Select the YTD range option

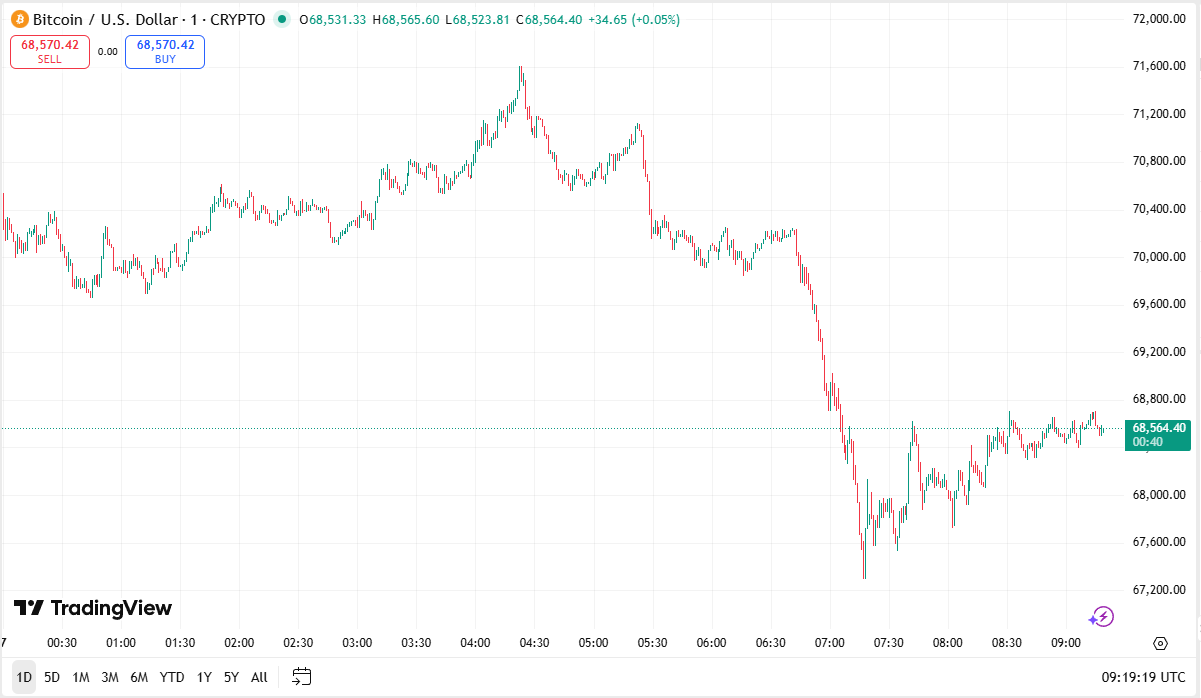coord(171,677)
